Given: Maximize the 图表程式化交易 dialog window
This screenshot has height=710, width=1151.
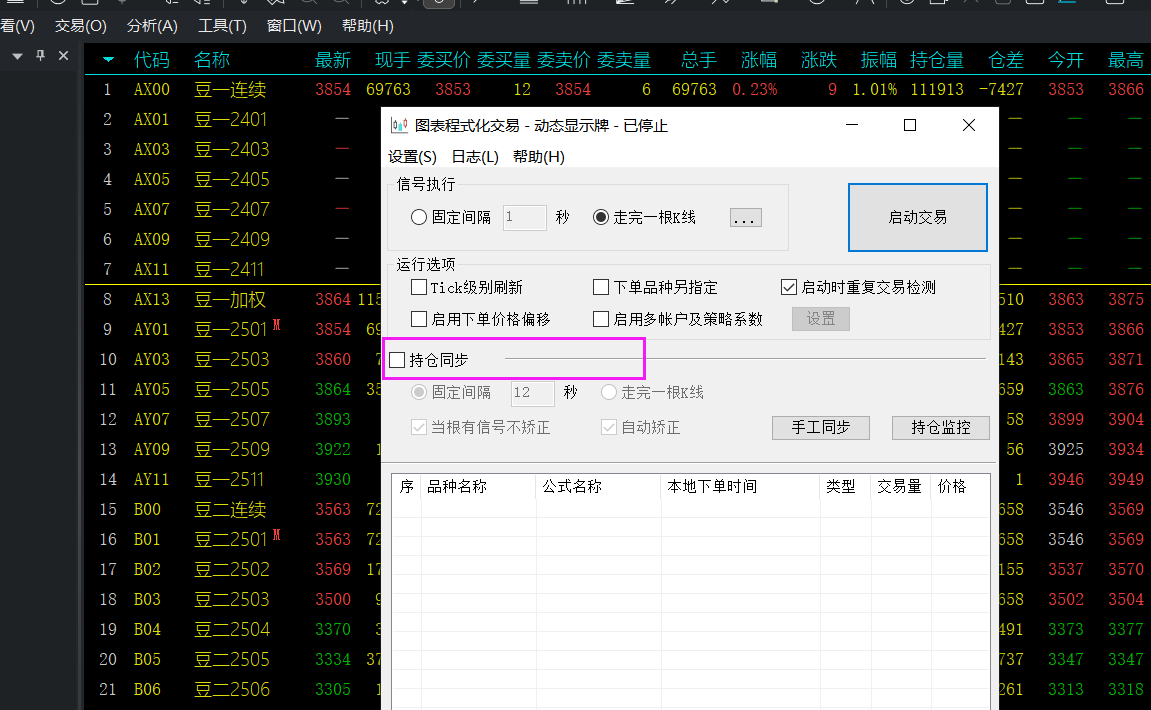Looking at the screenshot, I should point(910,125).
